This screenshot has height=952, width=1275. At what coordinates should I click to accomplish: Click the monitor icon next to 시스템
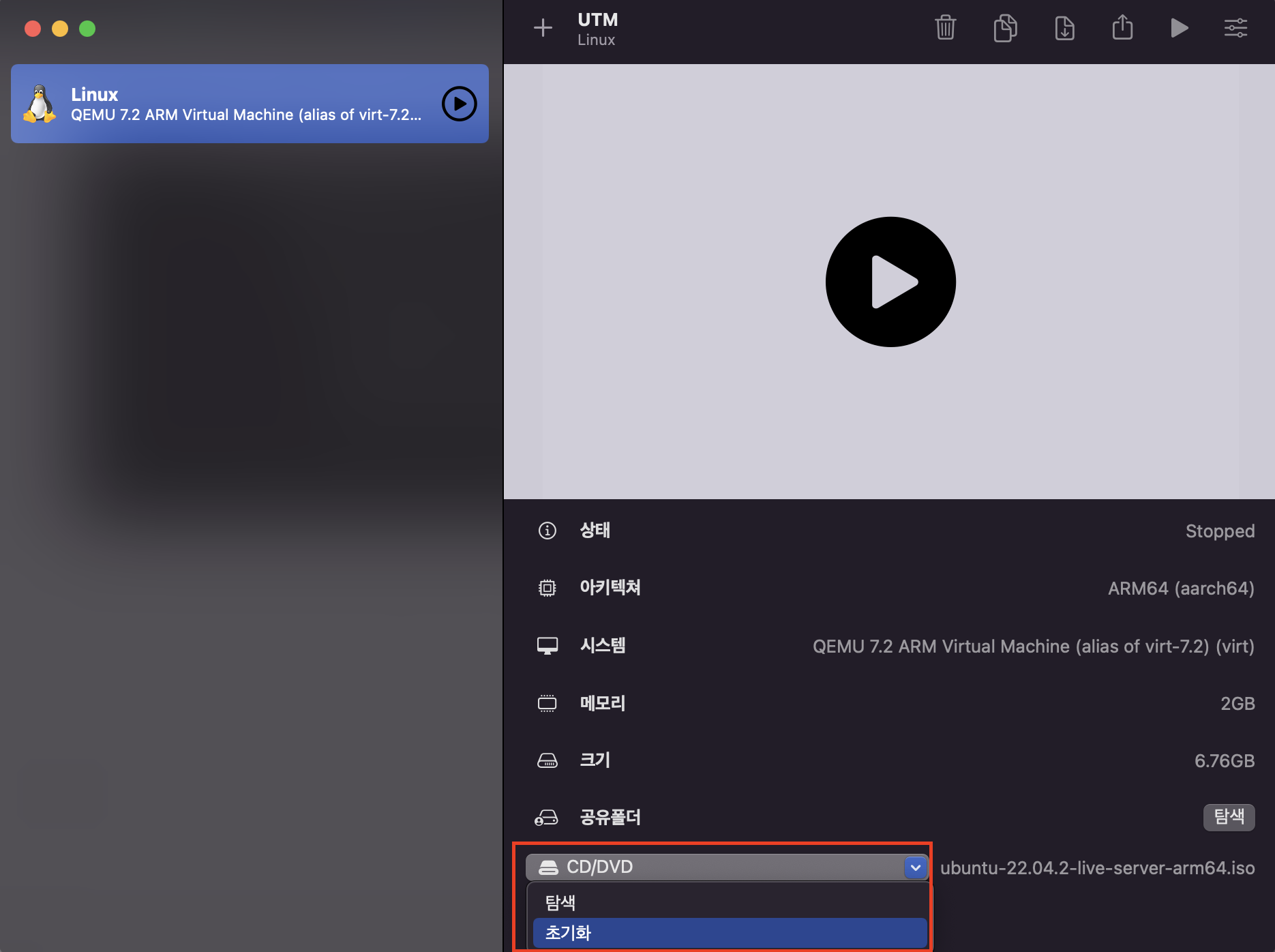click(x=547, y=646)
